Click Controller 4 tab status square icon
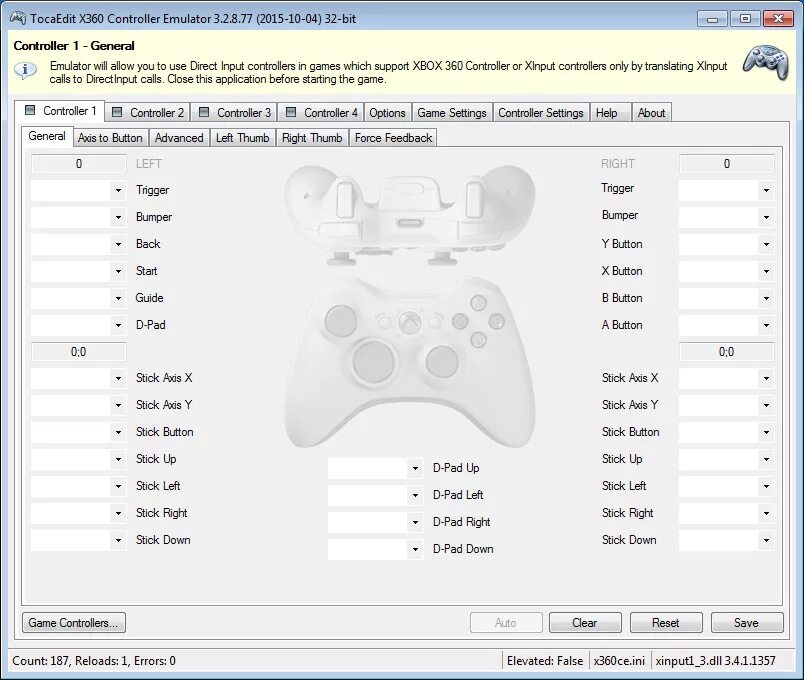Image resolution: width=804 pixels, height=680 pixels. point(291,112)
